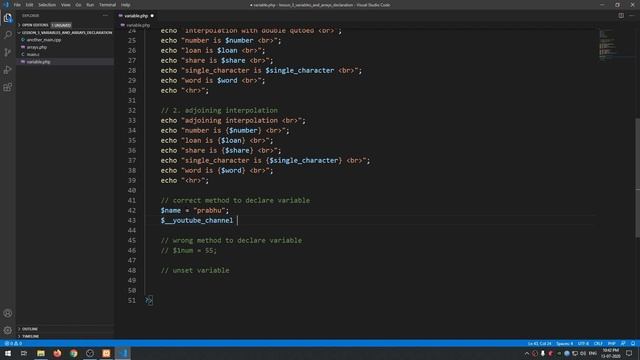Open File Explorer from taskbar
This screenshot has height=360, width=640.
[x=41, y=353]
